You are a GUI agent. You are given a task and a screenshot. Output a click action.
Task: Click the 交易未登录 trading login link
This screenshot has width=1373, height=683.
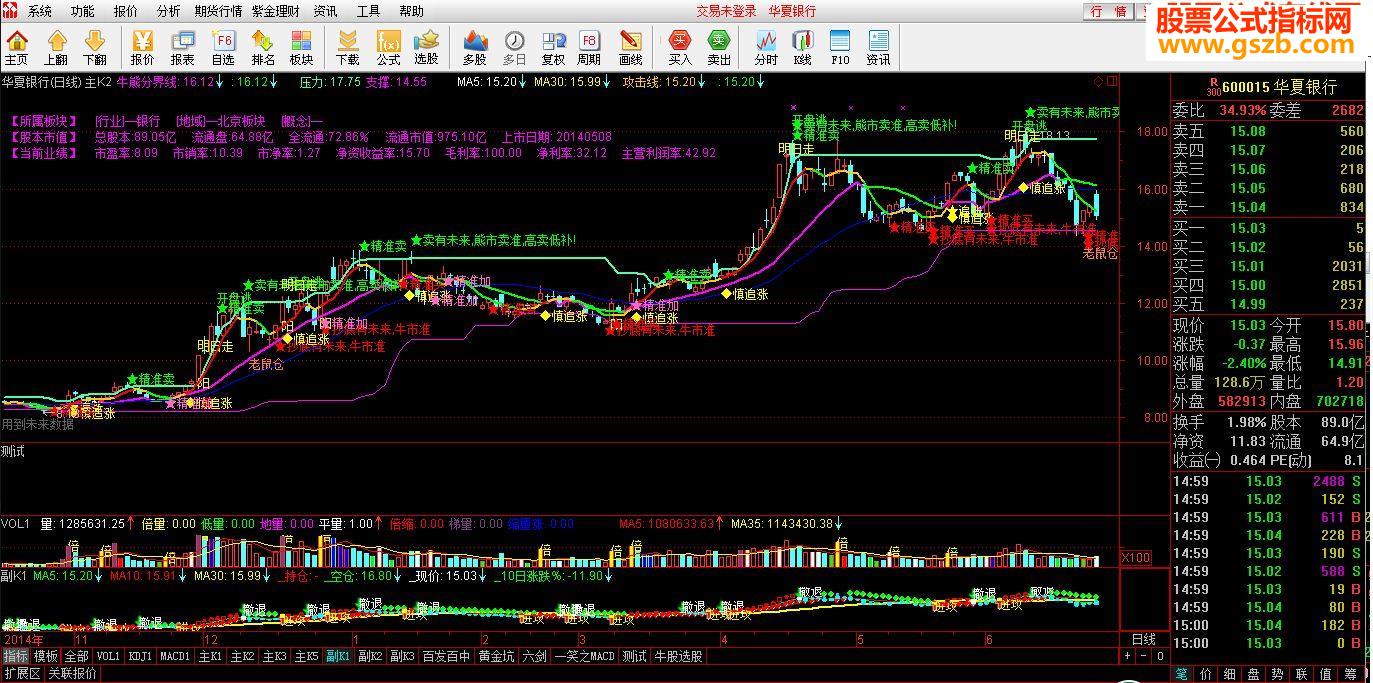click(x=726, y=11)
